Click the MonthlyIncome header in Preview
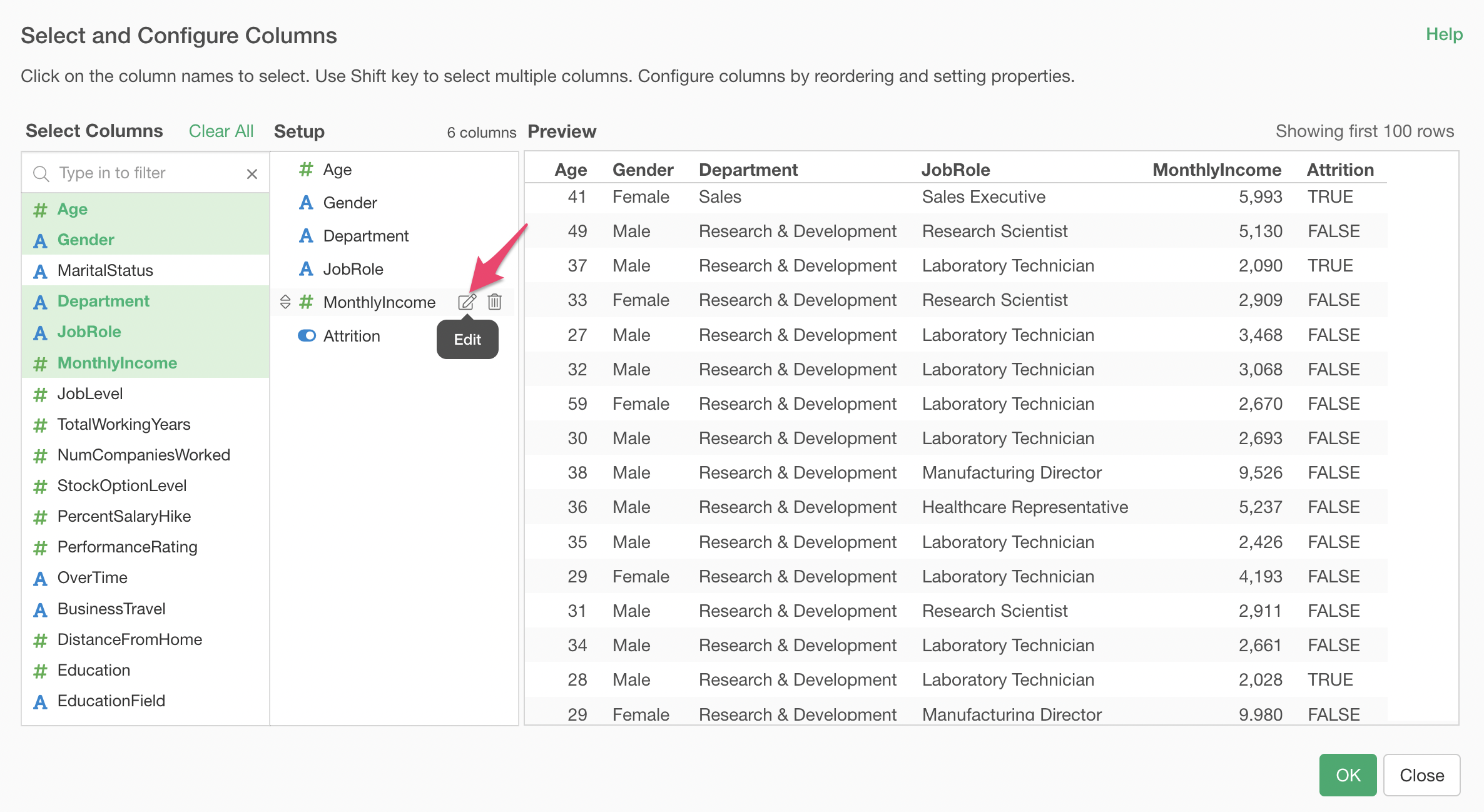 click(1216, 170)
